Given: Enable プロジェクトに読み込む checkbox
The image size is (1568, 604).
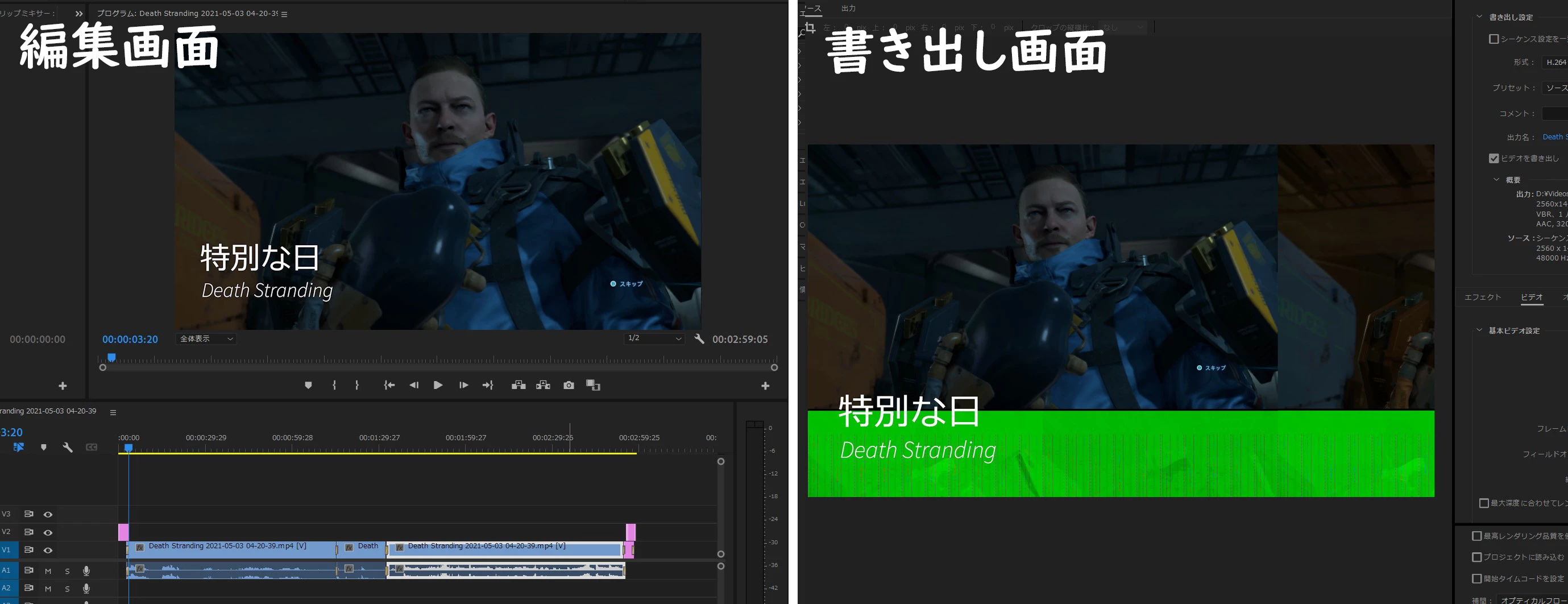Looking at the screenshot, I should (1476, 557).
